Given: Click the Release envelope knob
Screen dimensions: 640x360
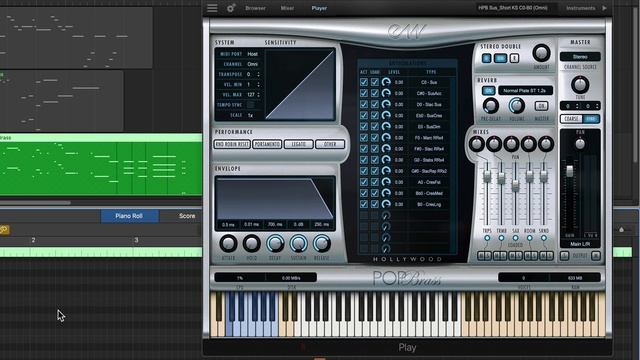Looking at the screenshot, I should [x=322, y=243].
